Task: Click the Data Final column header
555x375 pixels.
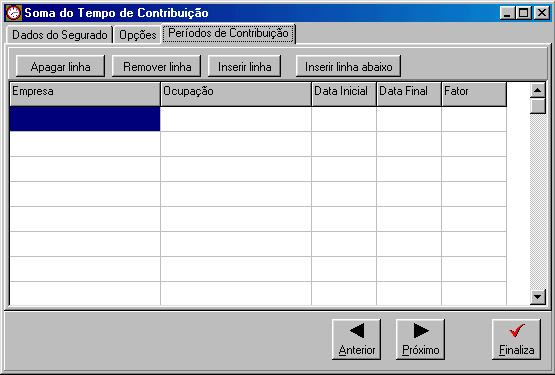Action: pos(409,94)
